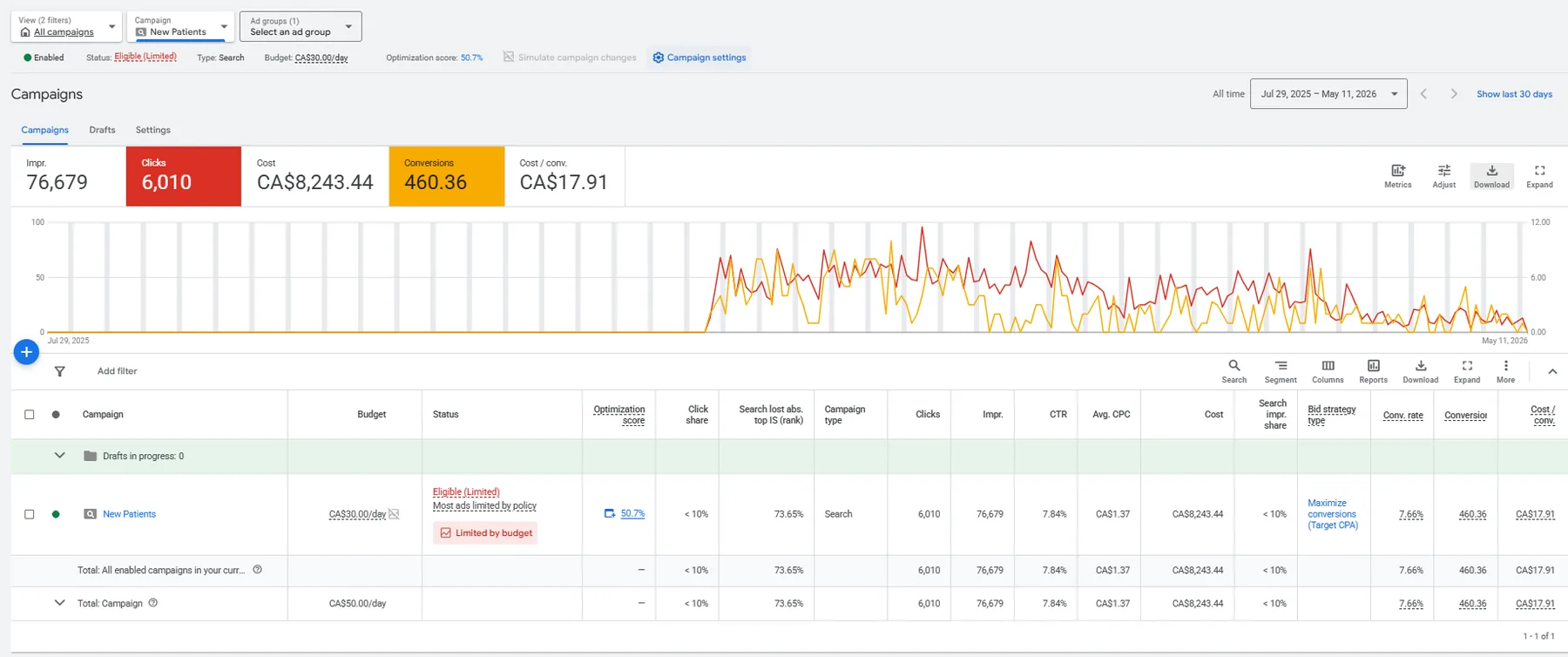Screen dimensions: 1568x657
Task: Click the green status dot for New Patients
Action: click(56, 514)
